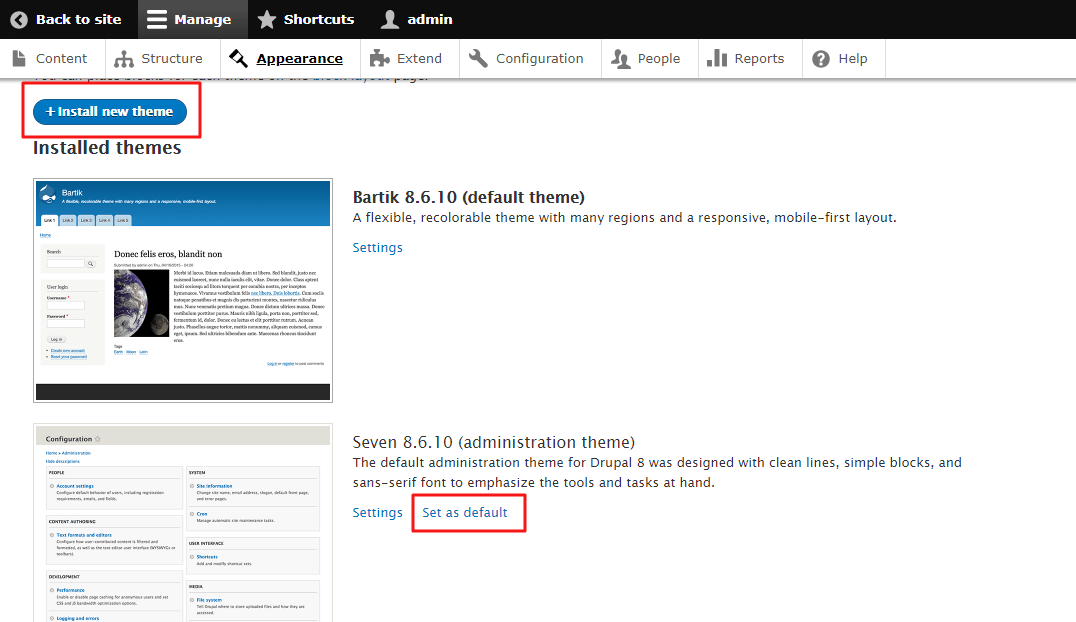The image size is (1076, 622).
Task: Click the Content page icon
Action: (x=19, y=58)
